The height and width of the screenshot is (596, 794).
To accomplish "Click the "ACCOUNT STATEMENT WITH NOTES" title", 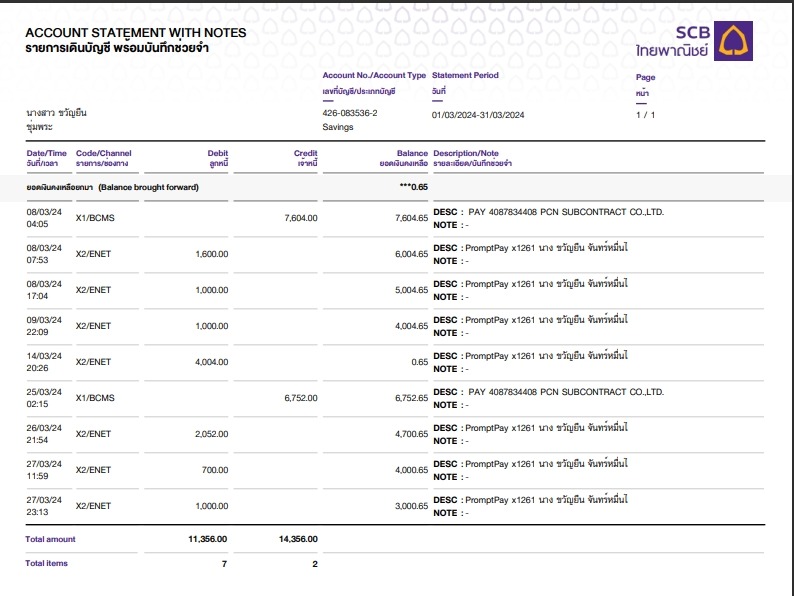I will click(x=135, y=33).
